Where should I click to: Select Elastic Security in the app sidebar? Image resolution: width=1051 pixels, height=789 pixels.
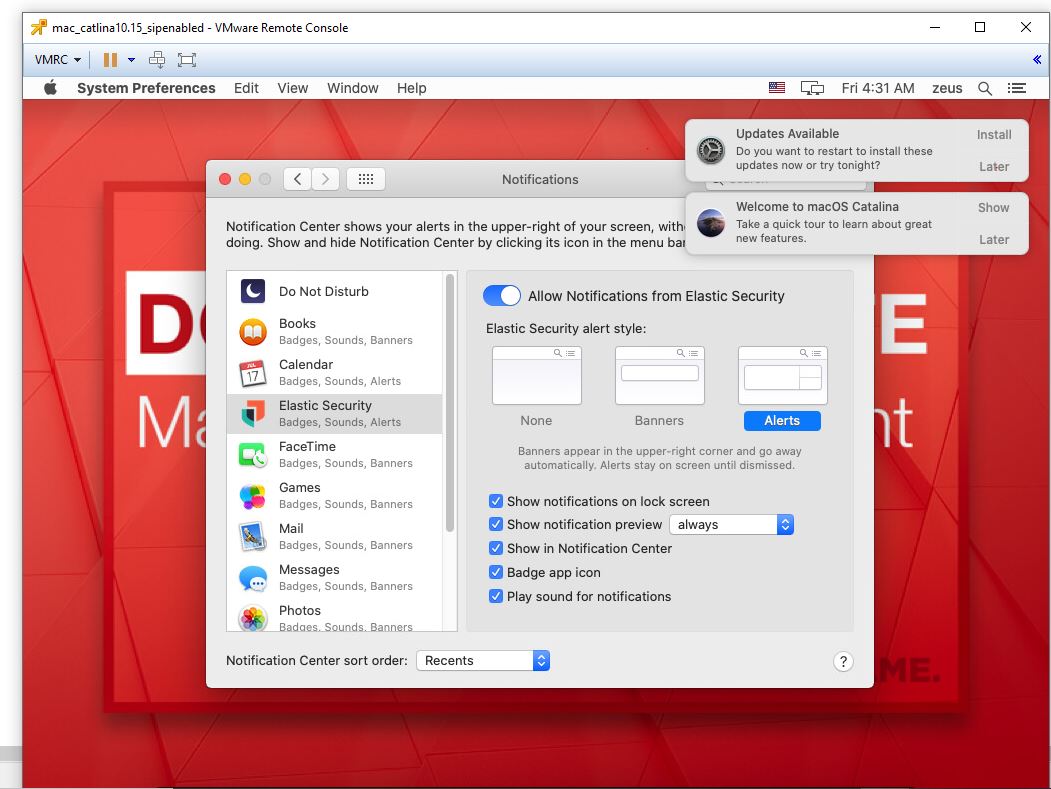[x=325, y=413]
